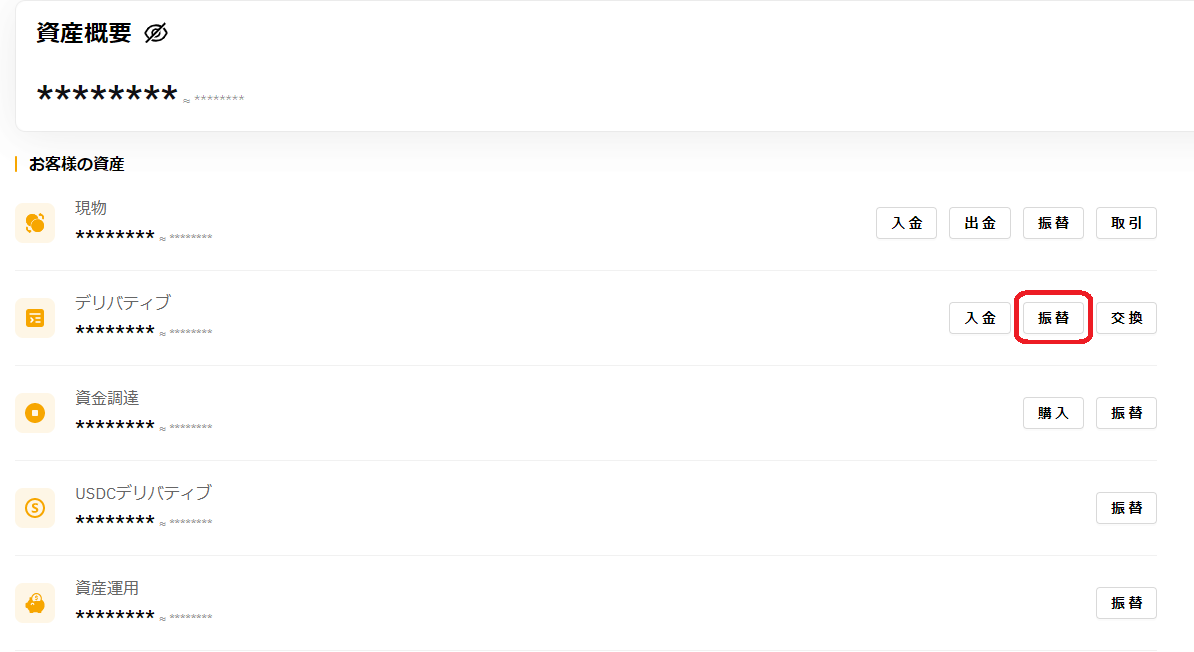
Task: Click 振替 button in 資産運用 row
Action: pyautogui.click(x=1126, y=603)
